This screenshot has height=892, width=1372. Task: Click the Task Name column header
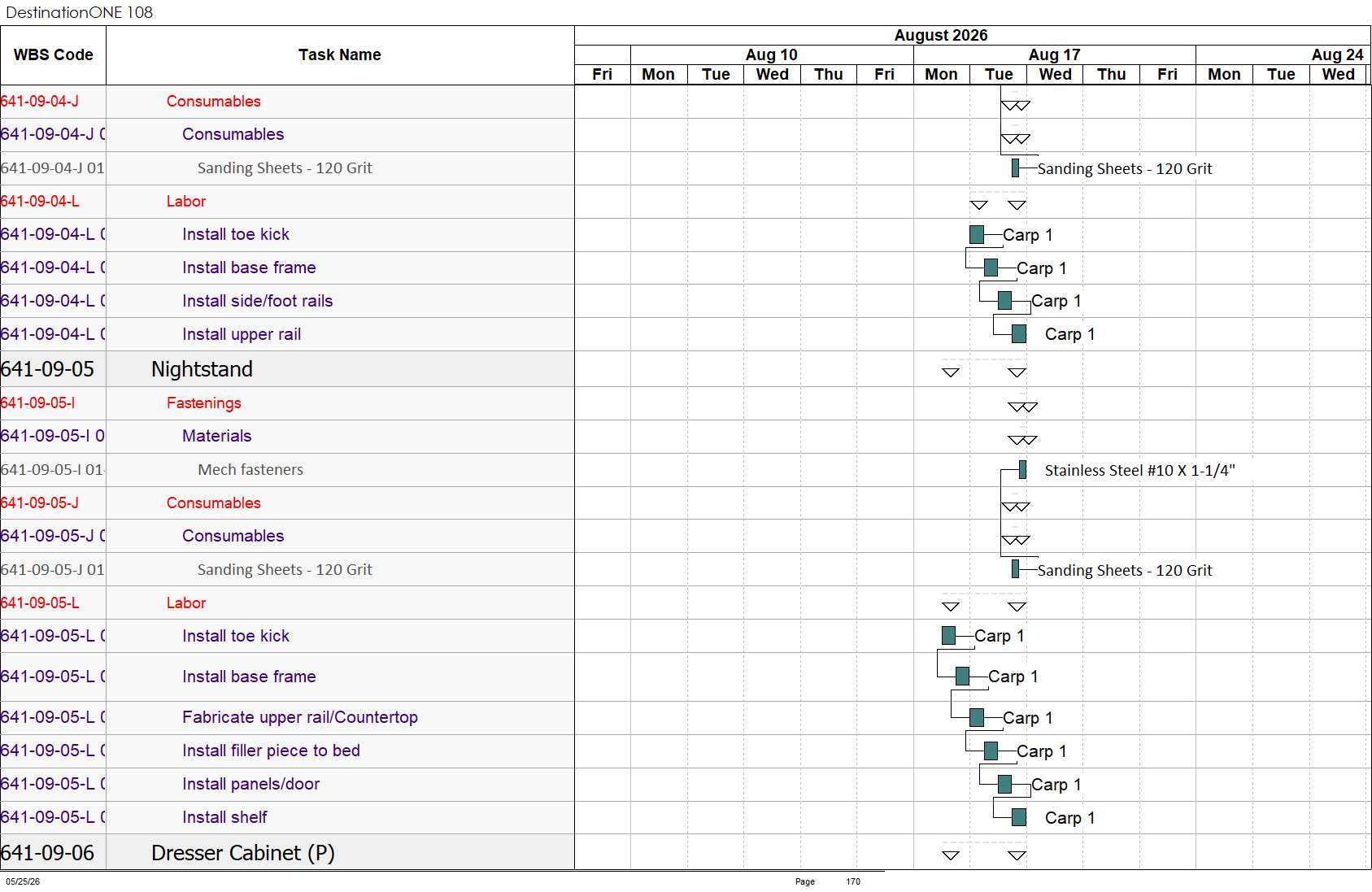click(340, 54)
